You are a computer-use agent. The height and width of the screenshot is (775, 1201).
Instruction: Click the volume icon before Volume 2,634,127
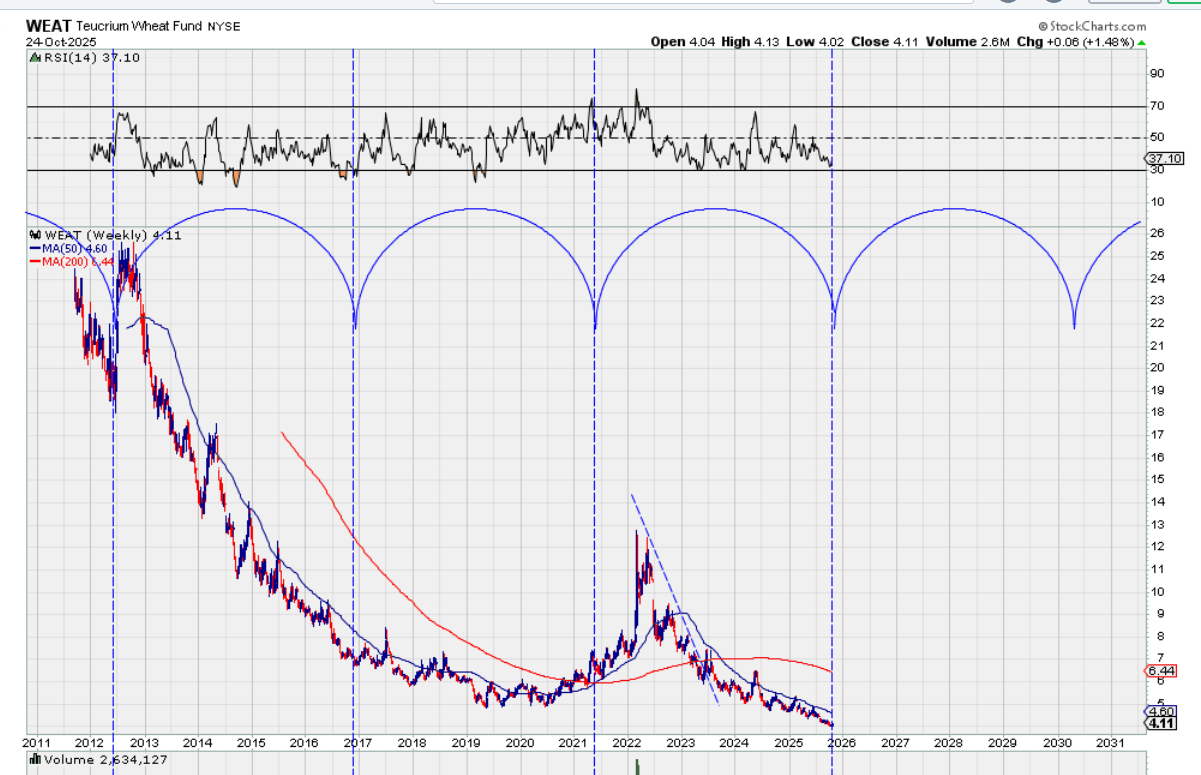click(35, 758)
